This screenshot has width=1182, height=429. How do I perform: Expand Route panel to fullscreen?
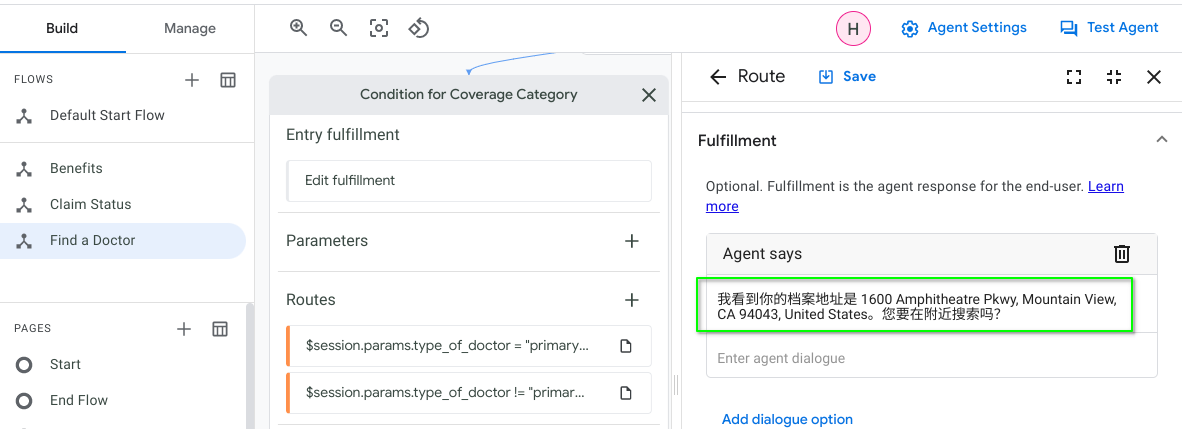1074,77
